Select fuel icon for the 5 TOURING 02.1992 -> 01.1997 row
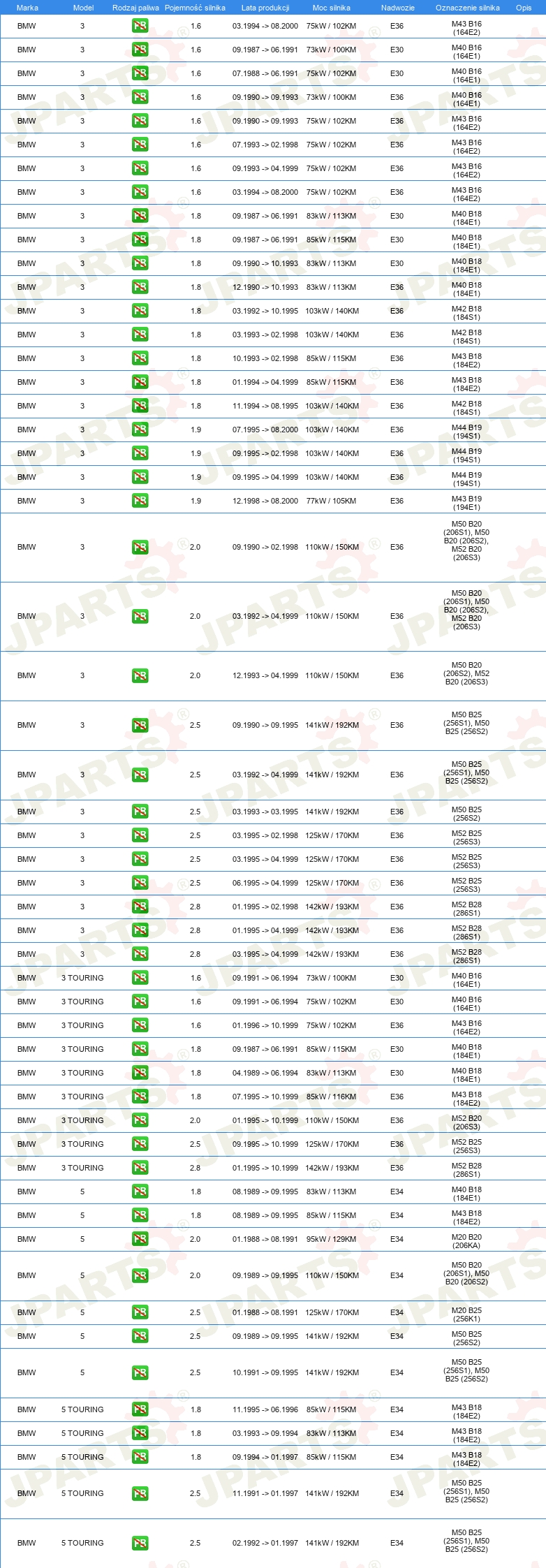The image size is (546, 1568). 140,1543
